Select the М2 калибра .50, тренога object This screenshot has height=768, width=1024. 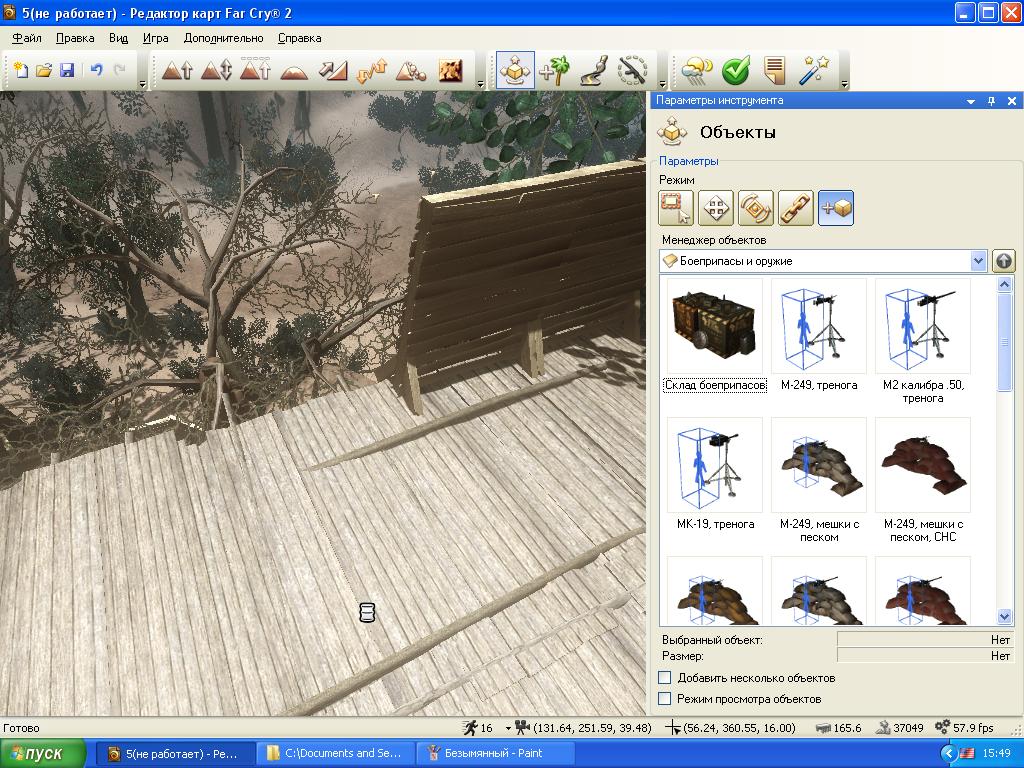[923, 342]
